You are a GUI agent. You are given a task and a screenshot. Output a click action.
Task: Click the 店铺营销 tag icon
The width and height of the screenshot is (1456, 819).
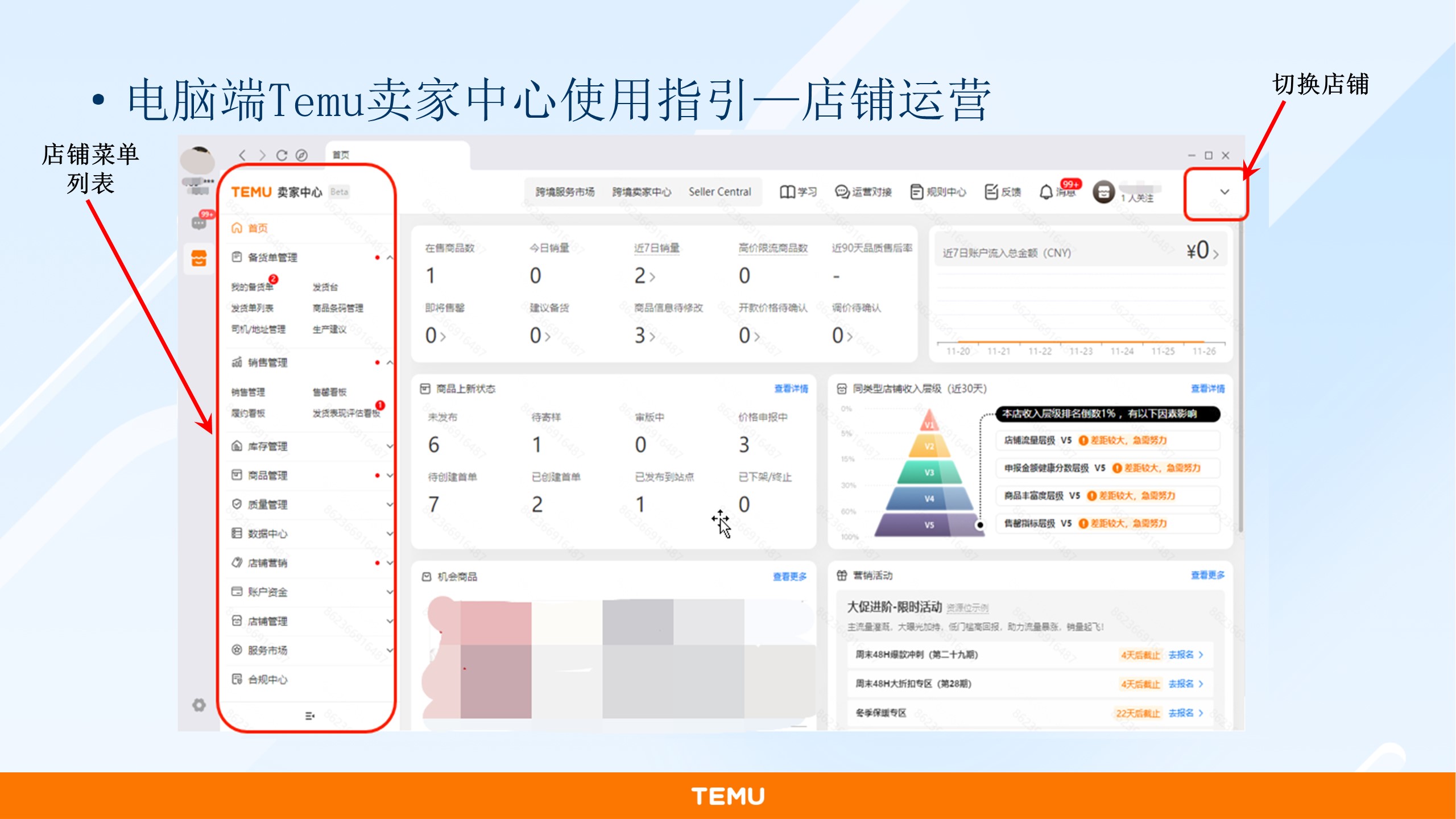click(237, 562)
